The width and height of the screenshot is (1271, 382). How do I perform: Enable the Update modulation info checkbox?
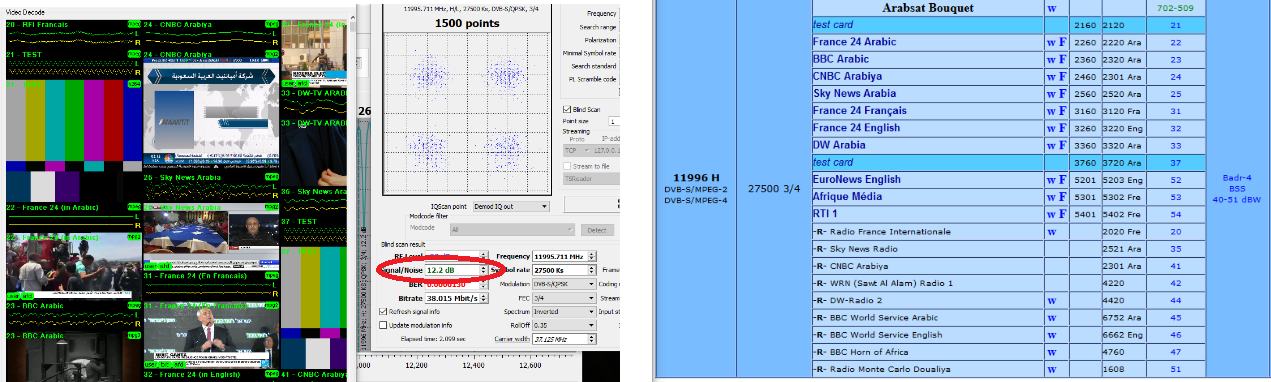pyautogui.click(x=385, y=326)
